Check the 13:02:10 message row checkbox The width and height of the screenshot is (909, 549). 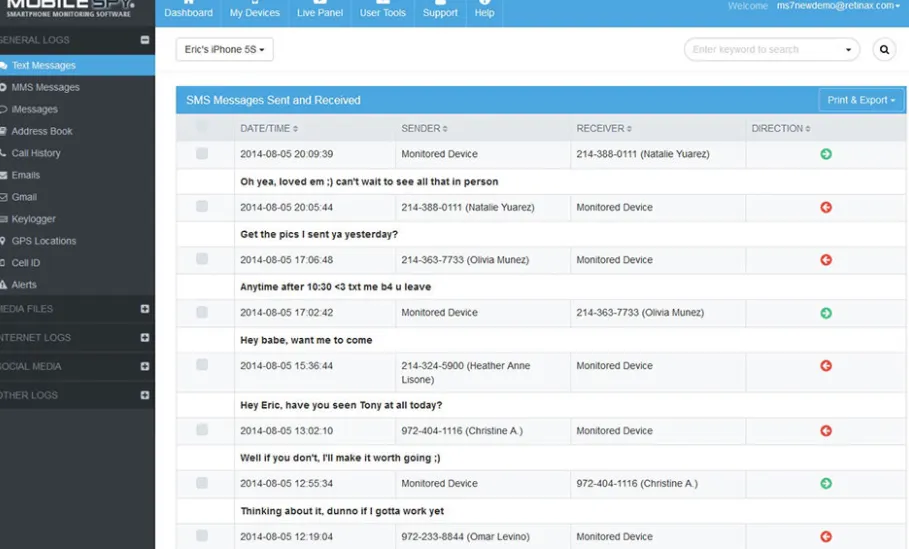click(x=202, y=430)
